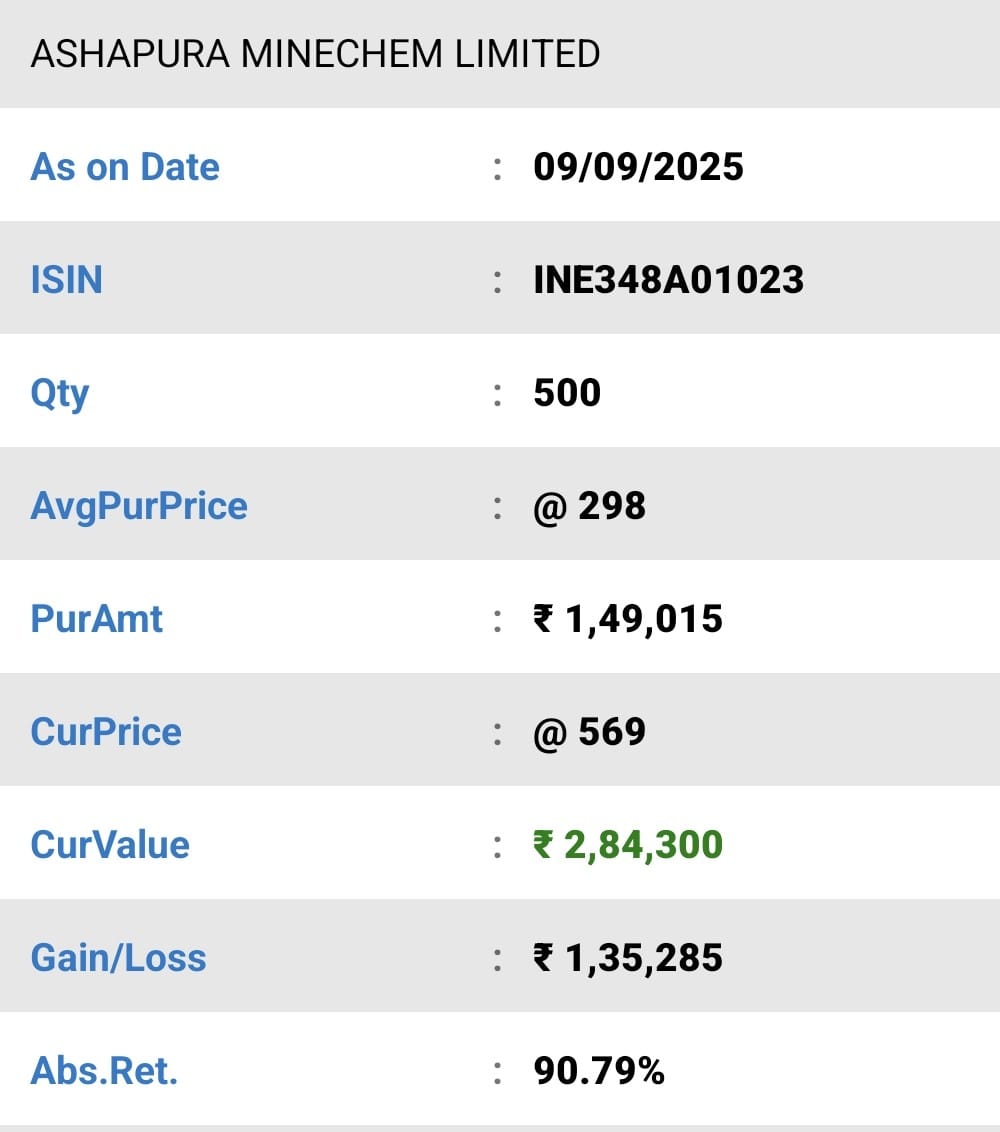The height and width of the screenshot is (1132, 1000).
Task: Click the ASHAPURA MINECHEM LIMITED header
Action: (x=315, y=53)
